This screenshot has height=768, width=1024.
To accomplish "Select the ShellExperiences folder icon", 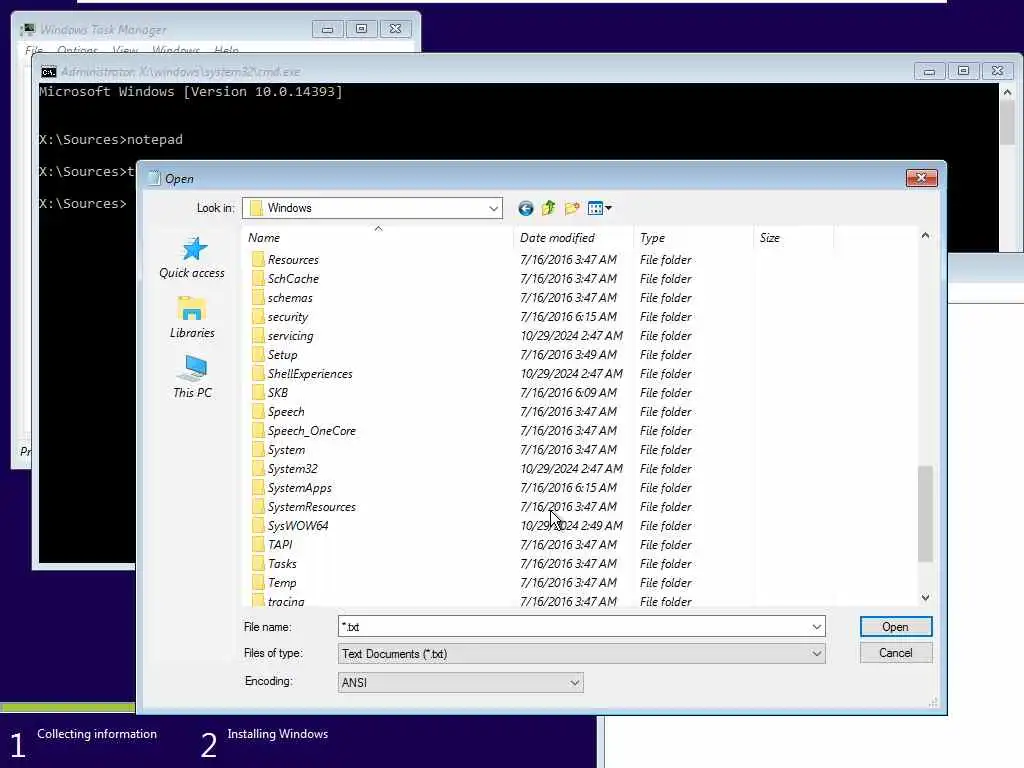I will point(258,374).
